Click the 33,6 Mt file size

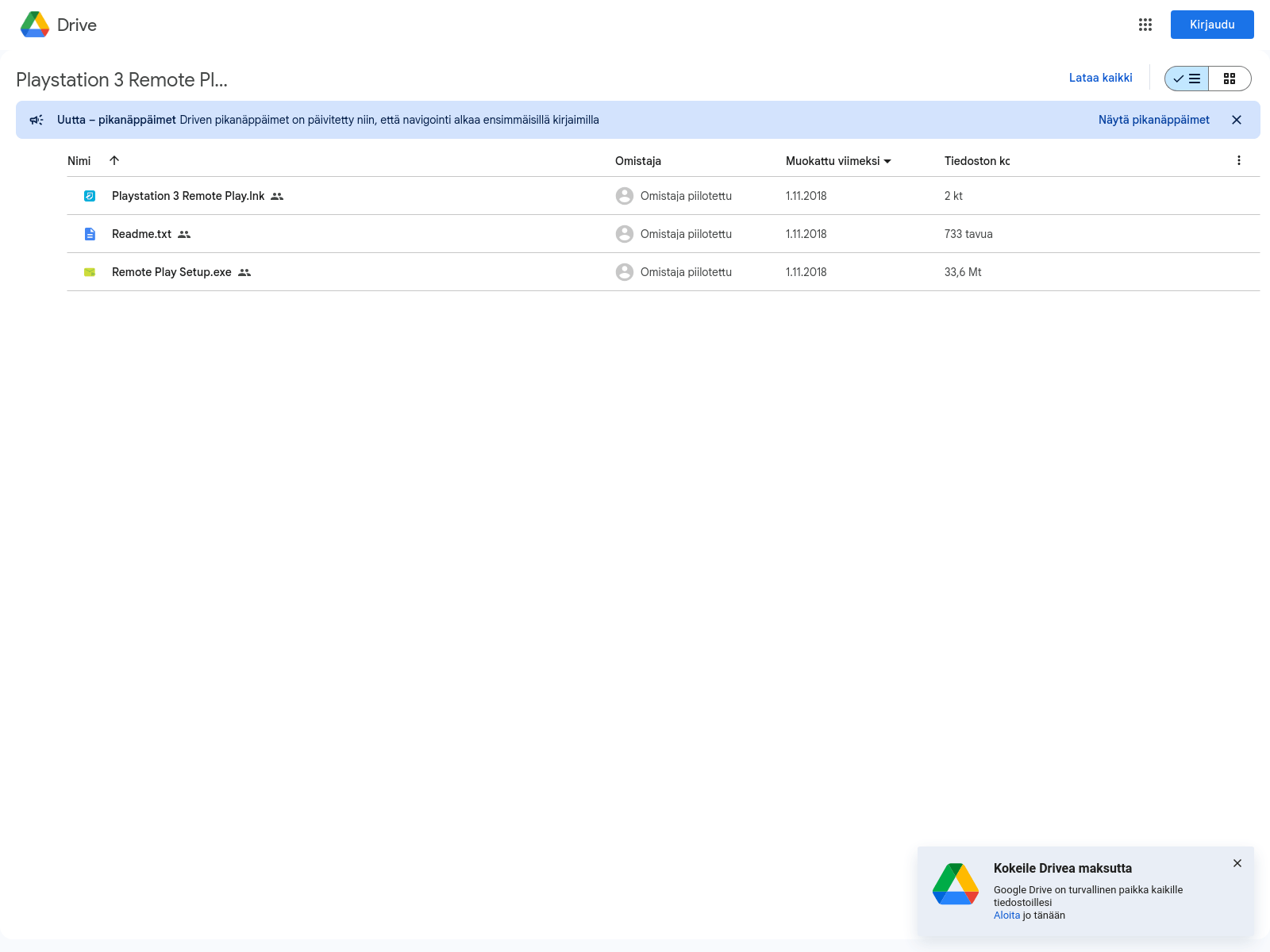tap(963, 272)
